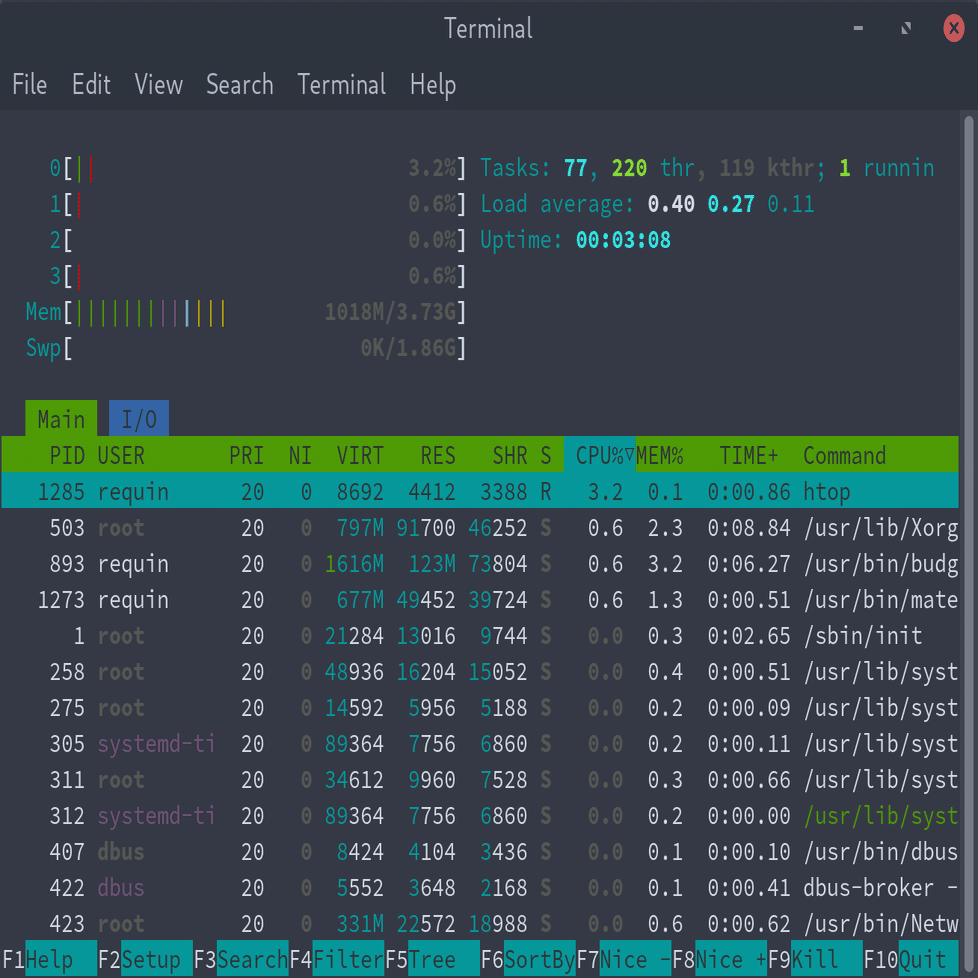Viewport: 978px width, 978px height.
Task: Sort by the TIME+ column header
Action: [x=748, y=455]
